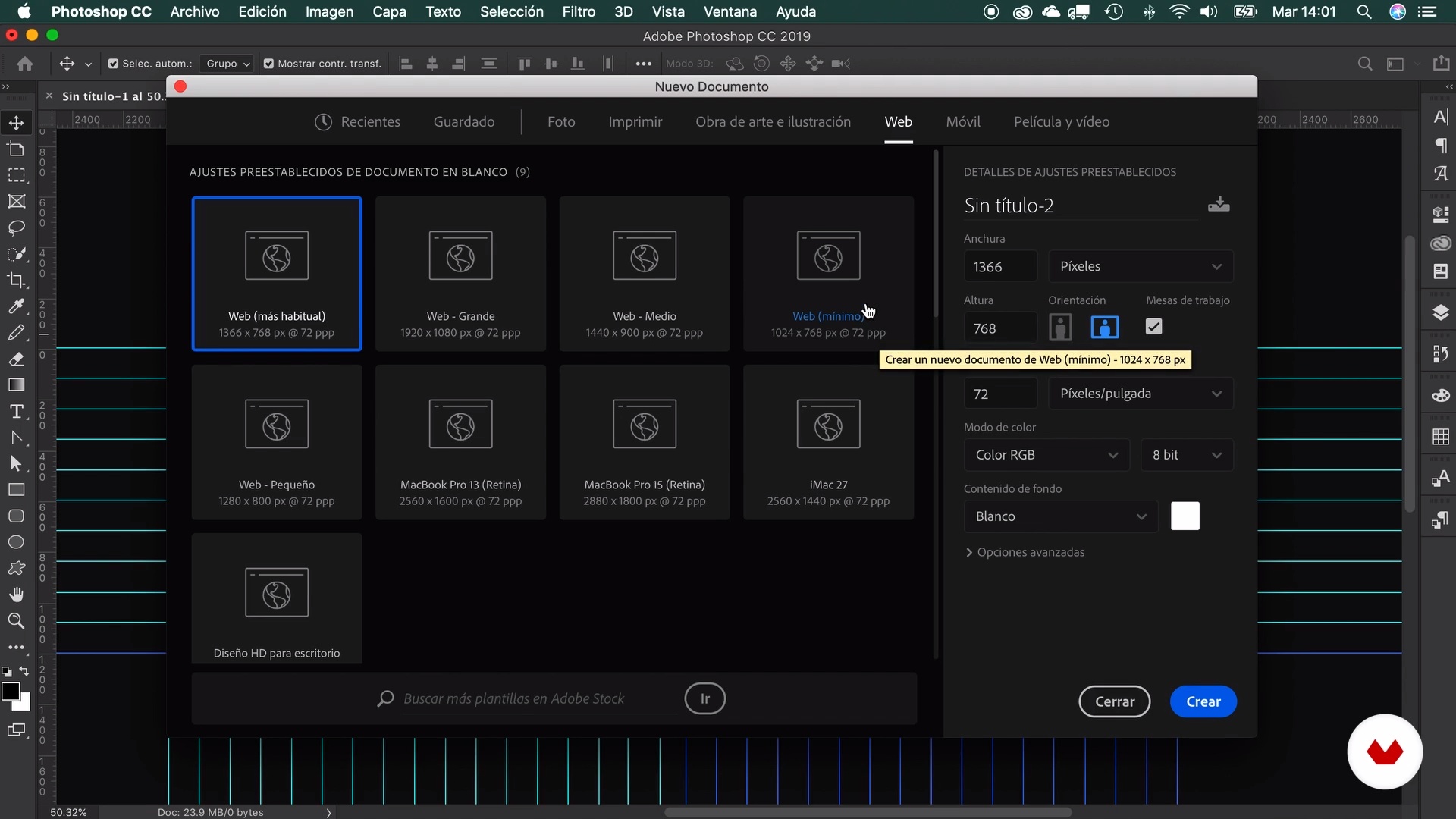This screenshot has width=1456, height=819.
Task: Open Layers panel icon in the right dock
Action: point(1441,312)
